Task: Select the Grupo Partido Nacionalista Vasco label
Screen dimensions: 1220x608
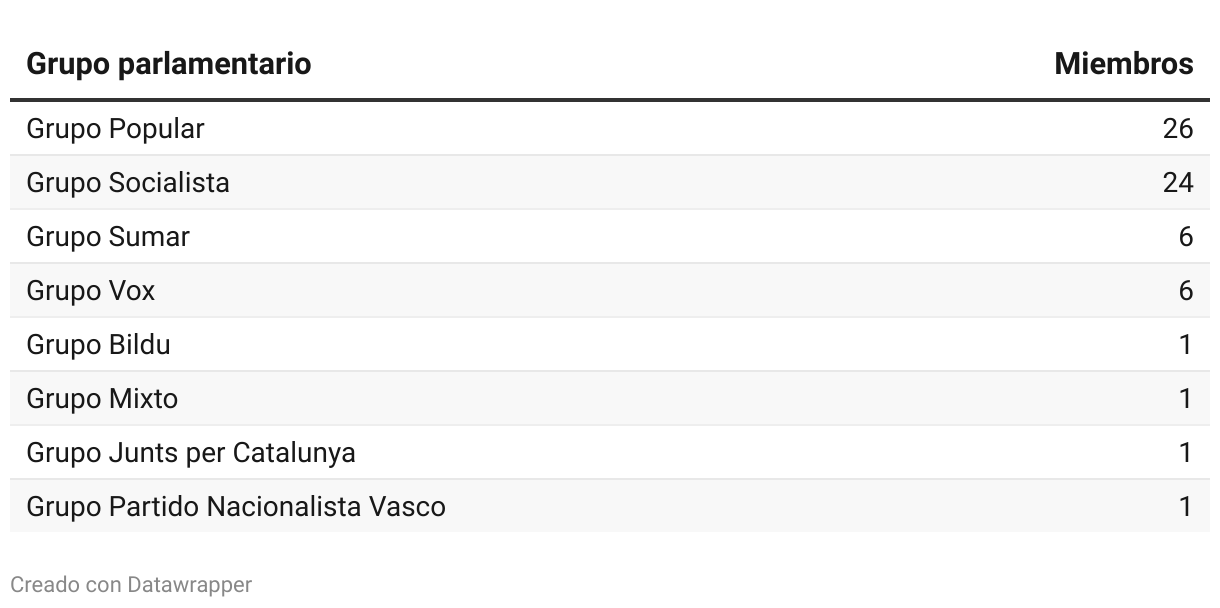Action: [x=236, y=507]
